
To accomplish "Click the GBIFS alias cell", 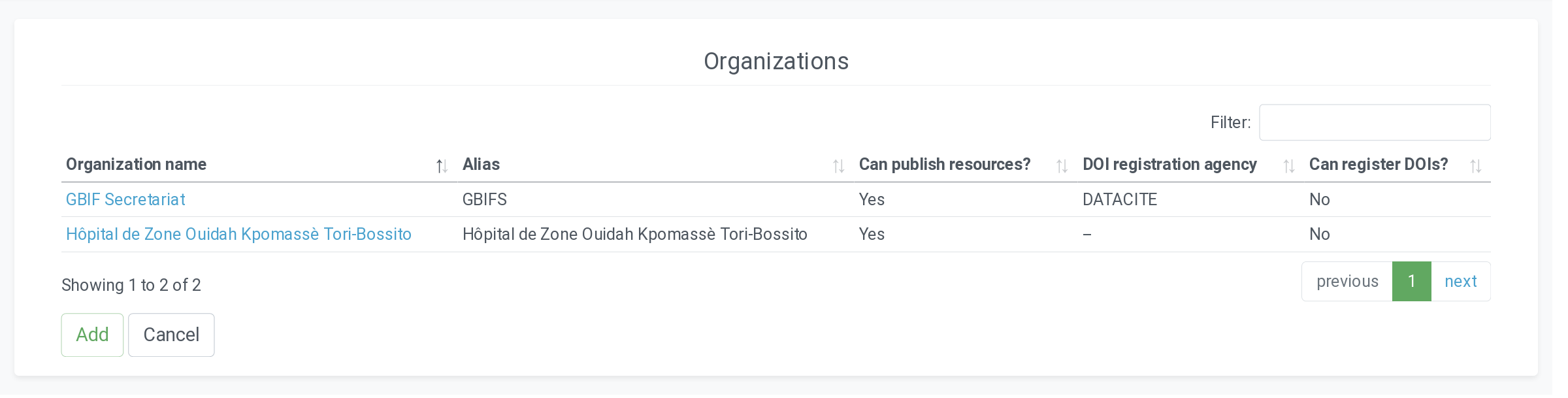I will tap(484, 199).
